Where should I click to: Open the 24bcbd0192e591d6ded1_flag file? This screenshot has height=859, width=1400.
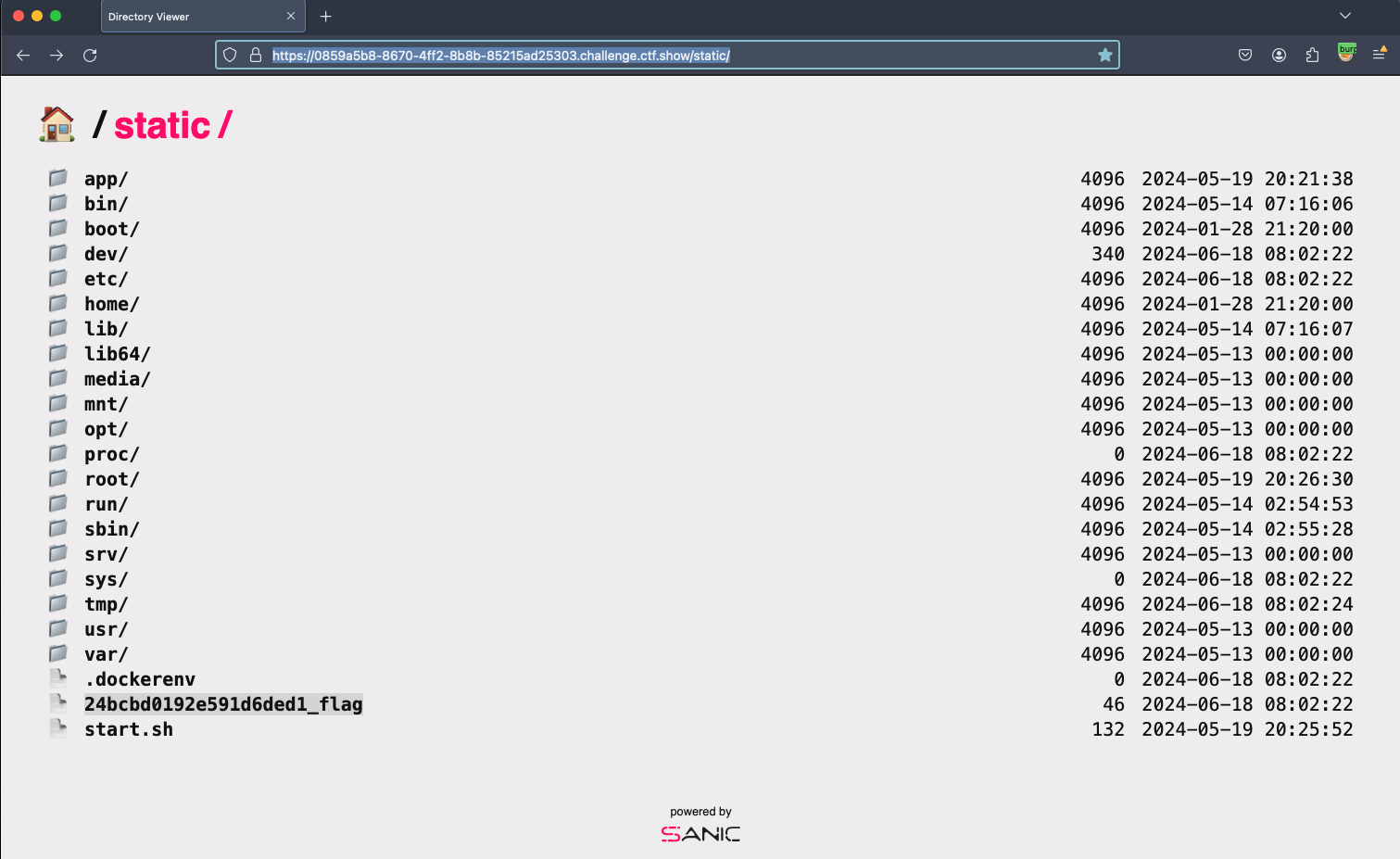click(223, 704)
